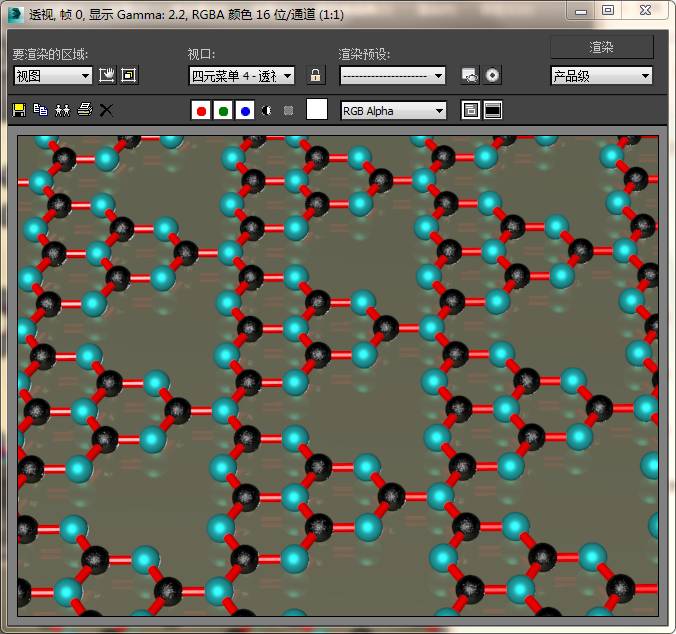Toggle the monochrome display button
The height and width of the screenshot is (634, 676).
(x=288, y=111)
